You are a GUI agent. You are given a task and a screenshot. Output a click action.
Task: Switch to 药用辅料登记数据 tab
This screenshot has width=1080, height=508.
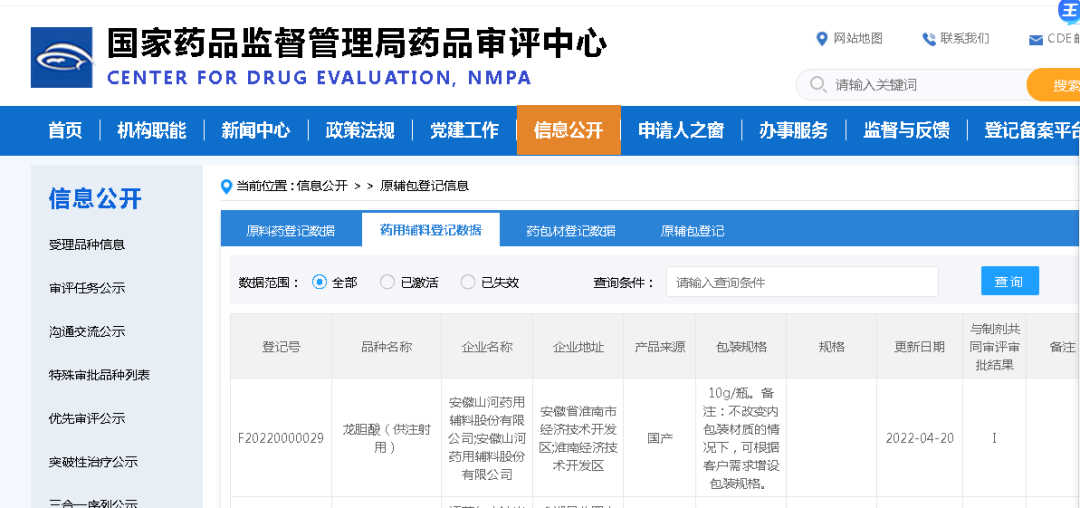click(430, 230)
